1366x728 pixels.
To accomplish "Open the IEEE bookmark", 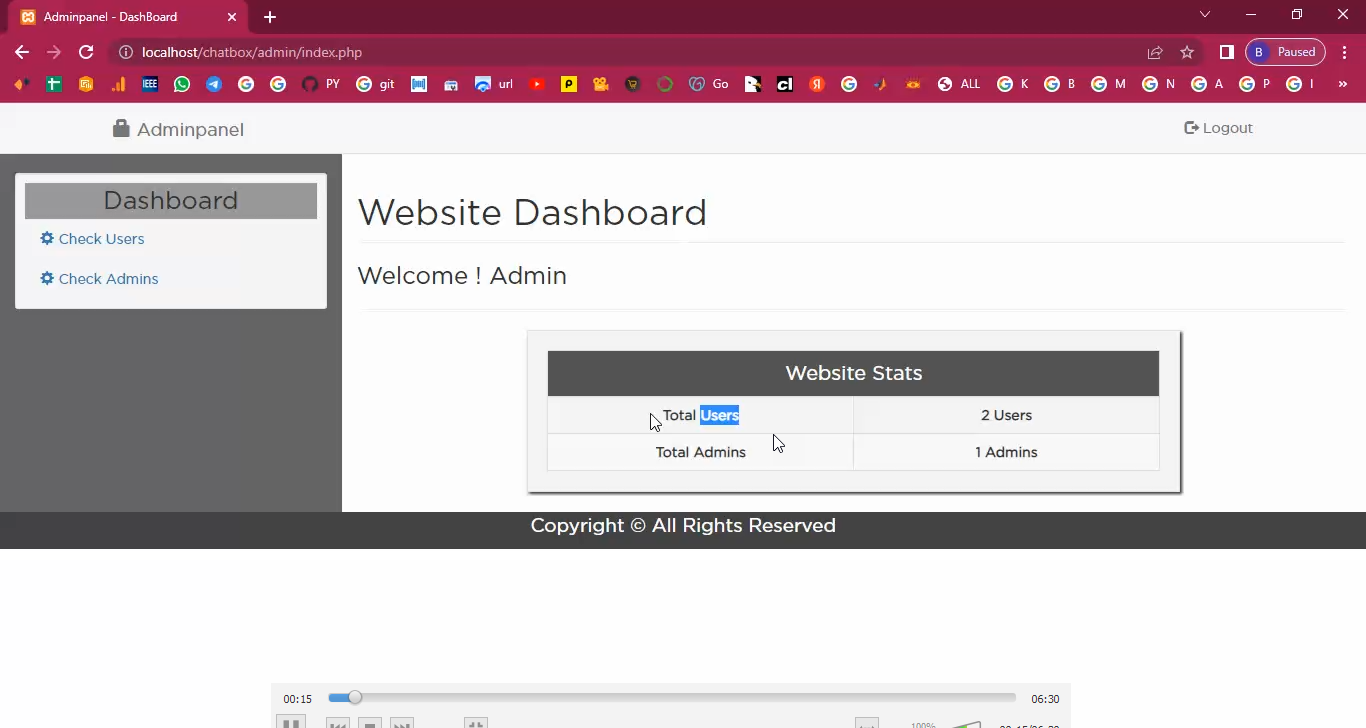I will (x=150, y=85).
